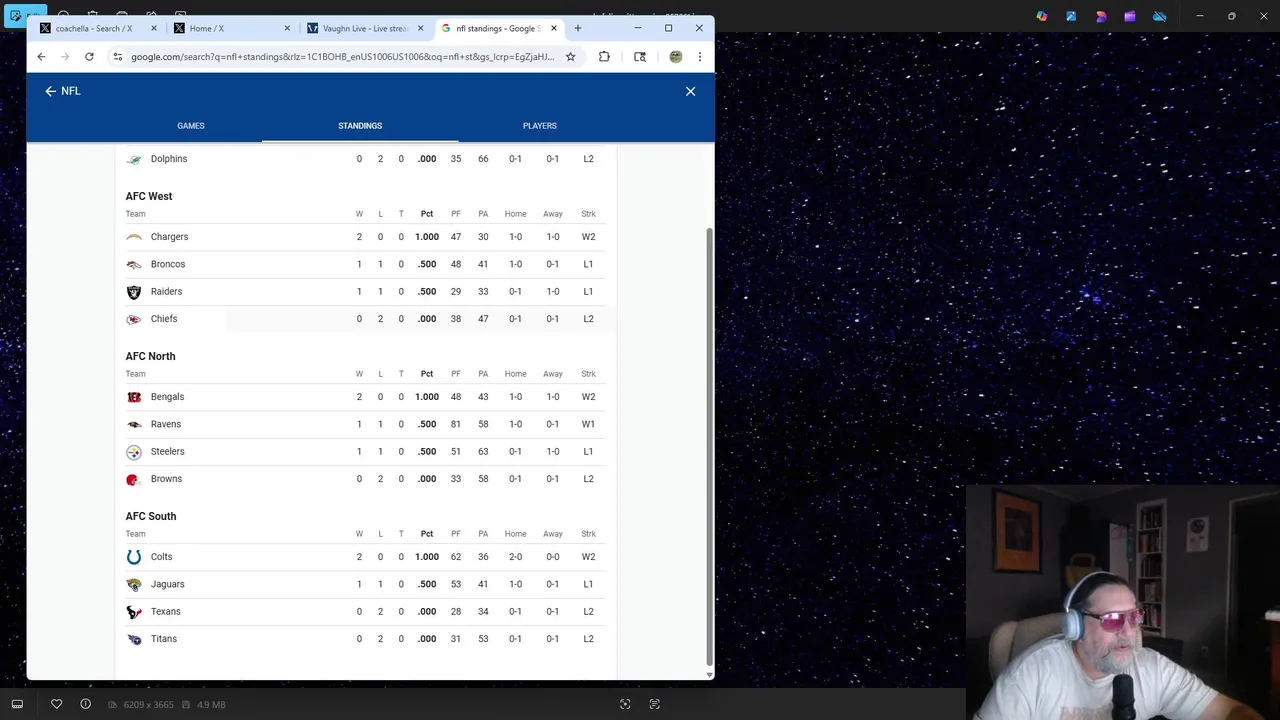
Task: Switch to the GAMES tab
Action: point(191,126)
